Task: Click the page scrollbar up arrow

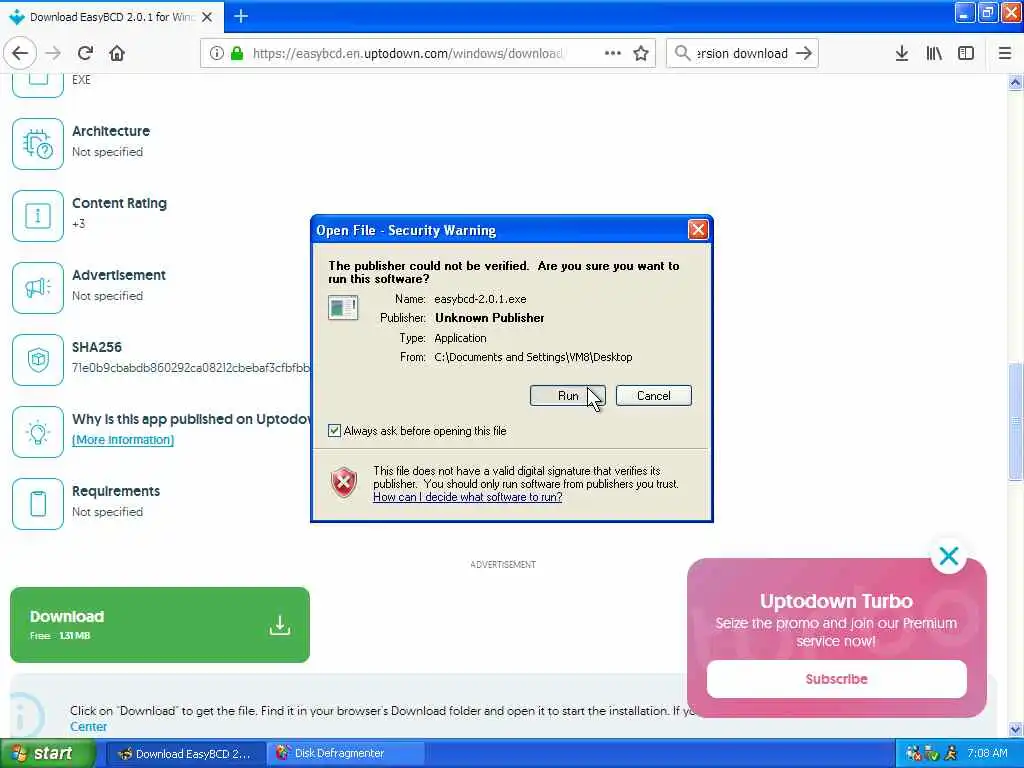Action: 1015,82
